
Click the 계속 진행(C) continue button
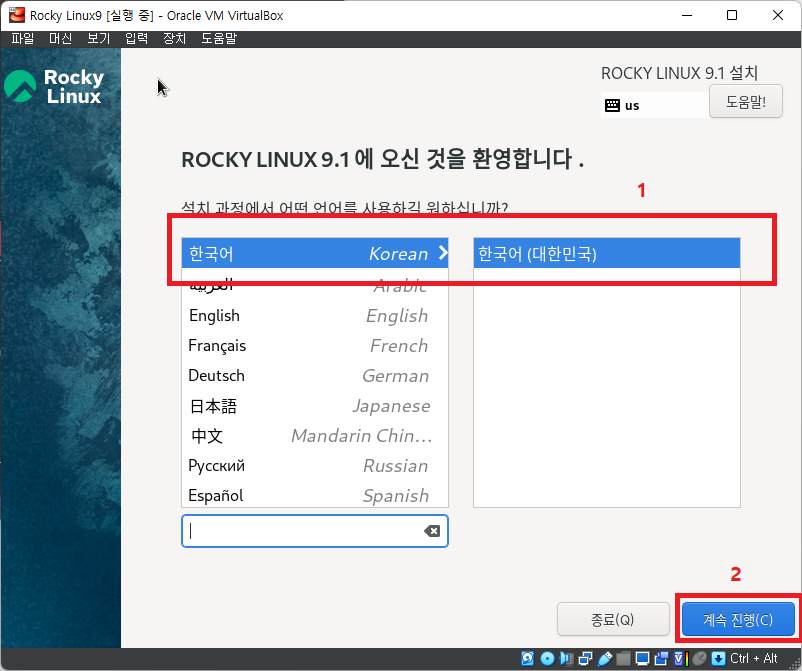pyautogui.click(x=738, y=619)
